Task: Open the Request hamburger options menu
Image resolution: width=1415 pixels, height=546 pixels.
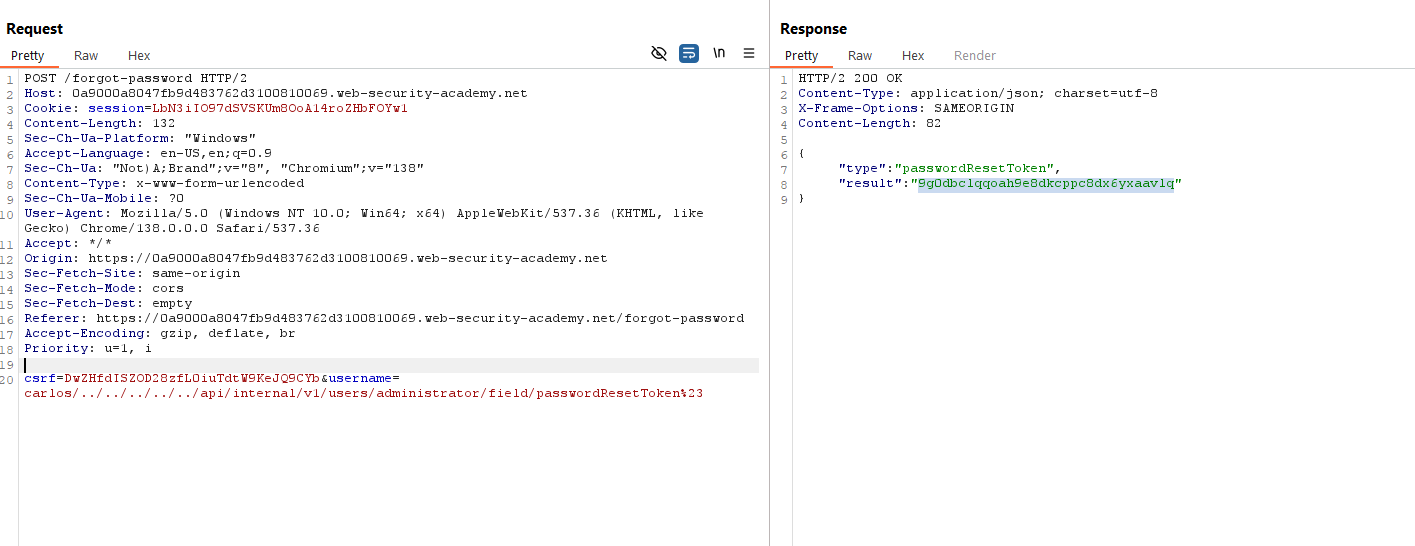Action: point(749,54)
